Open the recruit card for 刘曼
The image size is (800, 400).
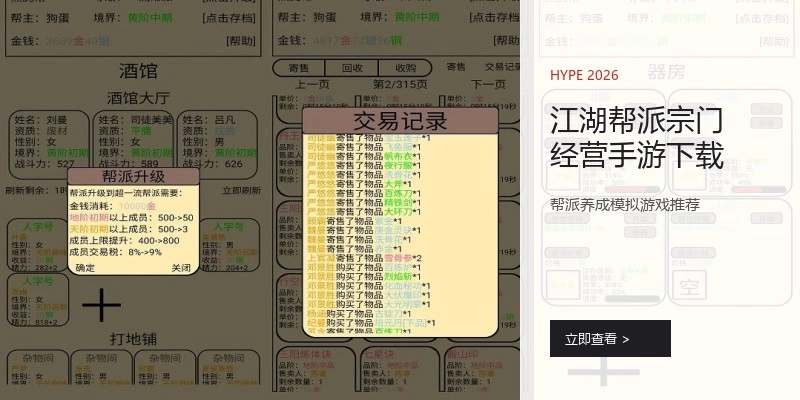(x=49, y=144)
